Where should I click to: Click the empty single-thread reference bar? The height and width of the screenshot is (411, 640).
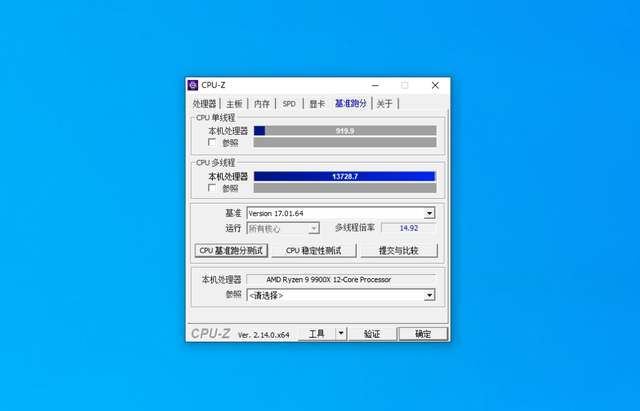click(345, 142)
